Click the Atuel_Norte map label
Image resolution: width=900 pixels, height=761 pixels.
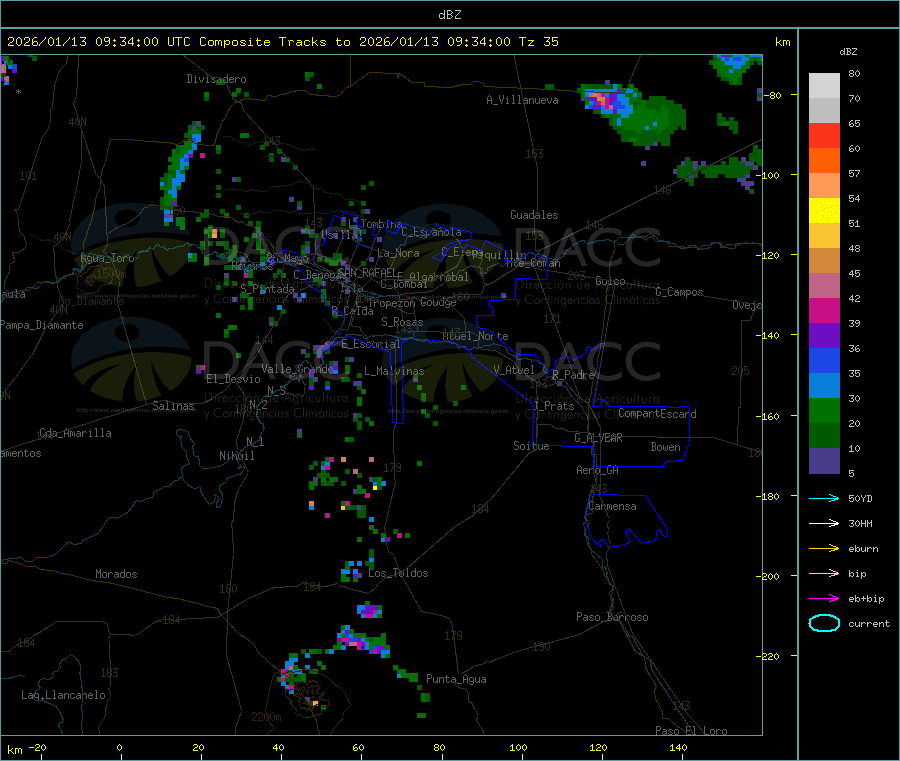pyautogui.click(x=475, y=336)
